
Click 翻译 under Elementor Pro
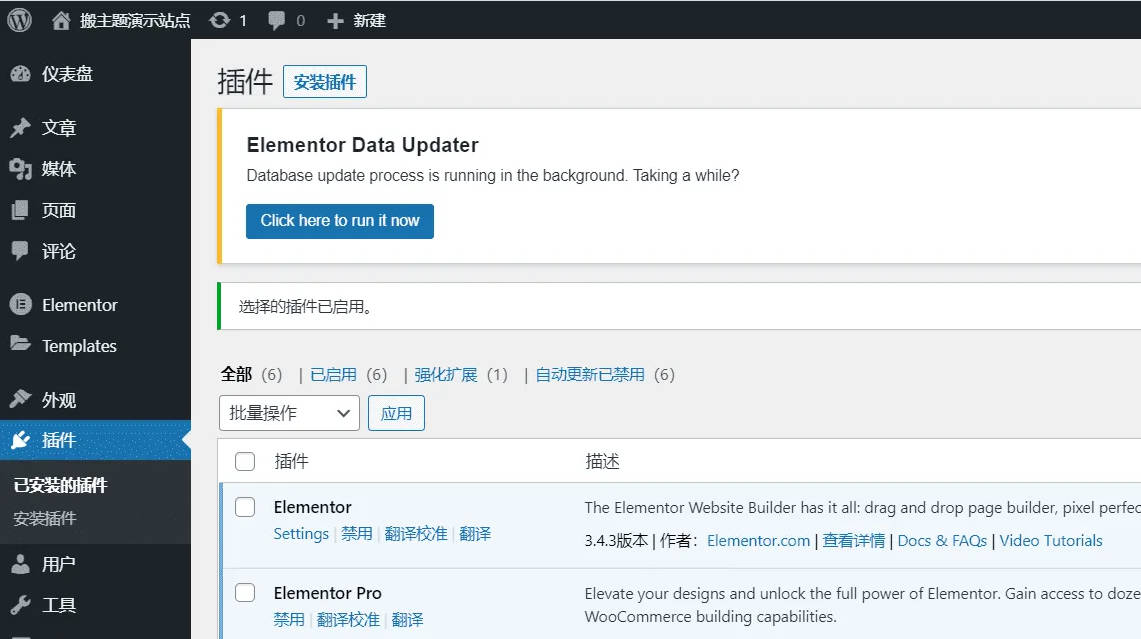(408, 619)
